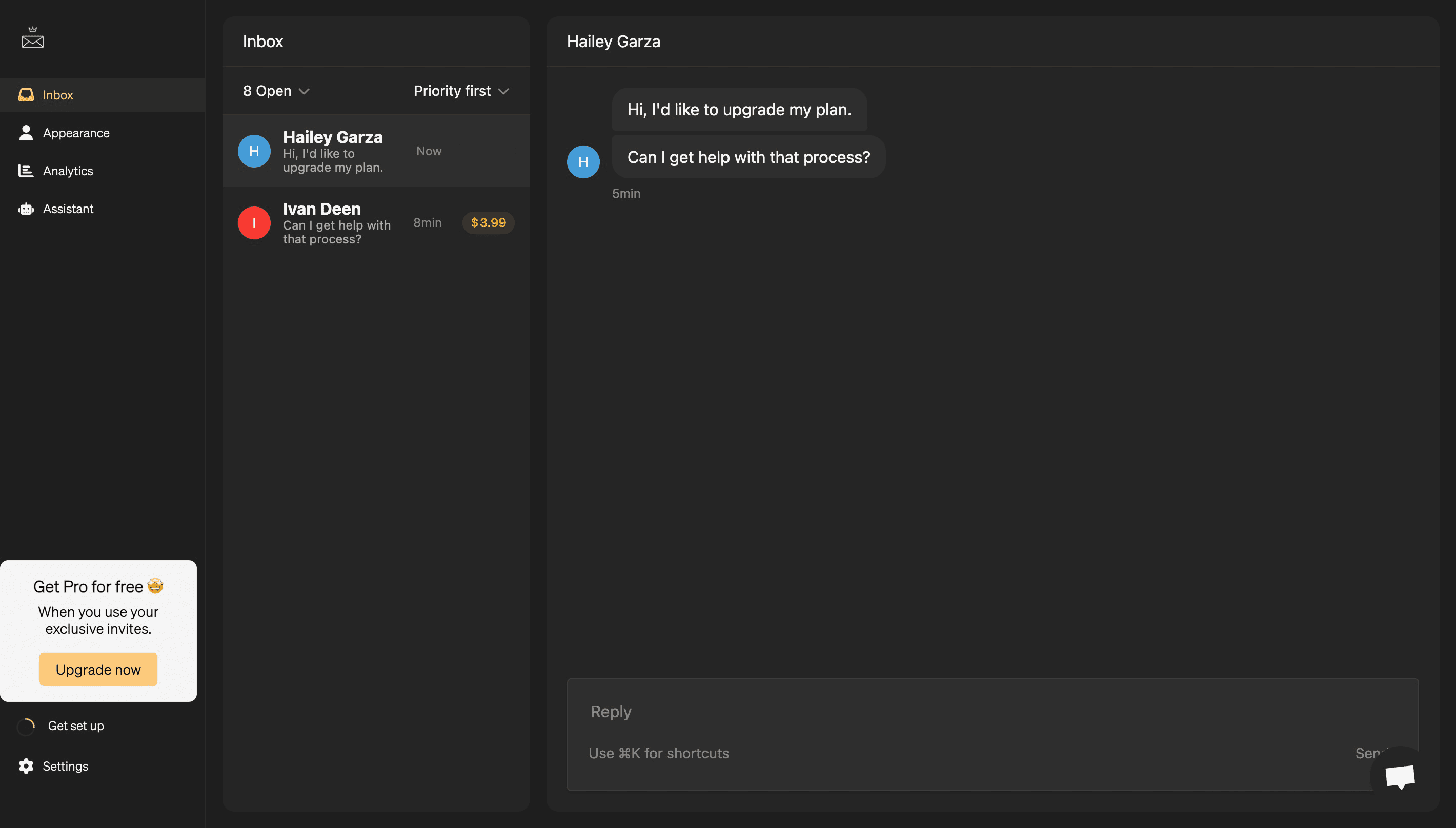Open the Priority first sort dropdown
Image resolution: width=1456 pixels, height=828 pixels.
pos(461,90)
